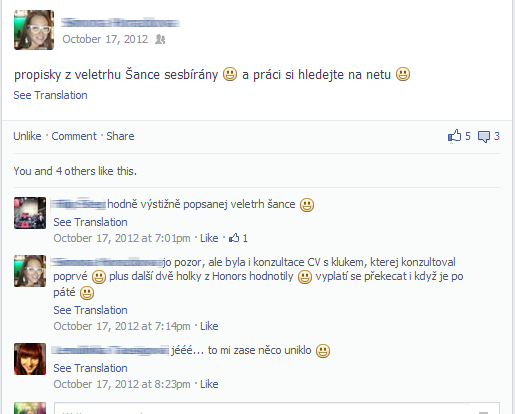Click the friends audience icon beside post date

(160, 39)
